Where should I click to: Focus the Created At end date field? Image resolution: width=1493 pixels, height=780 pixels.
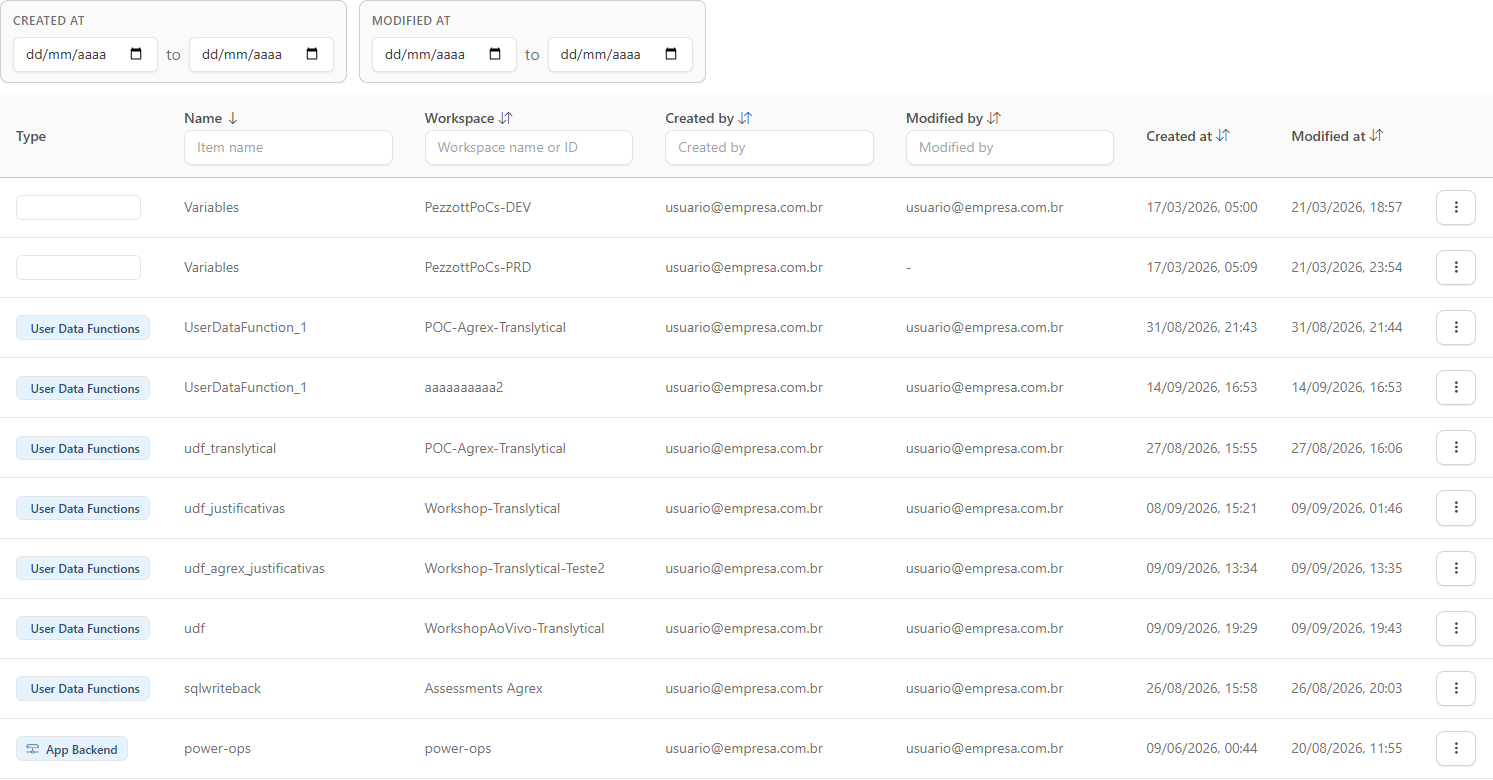[x=261, y=54]
